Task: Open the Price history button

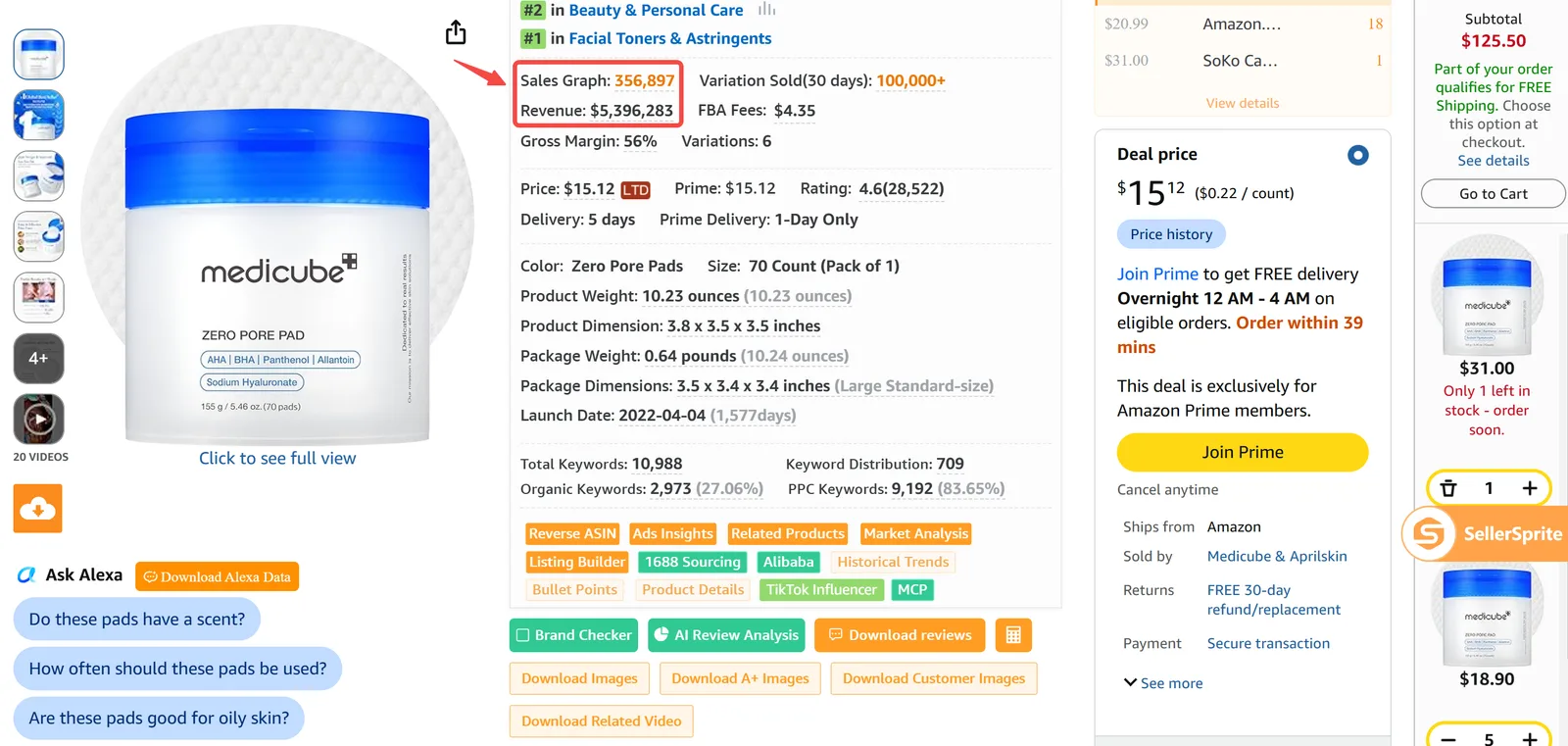Action: tap(1171, 234)
